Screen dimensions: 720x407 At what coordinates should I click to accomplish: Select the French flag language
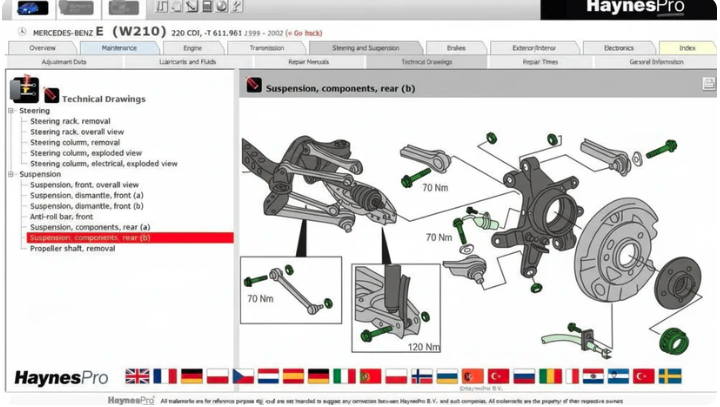pos(165,376)
